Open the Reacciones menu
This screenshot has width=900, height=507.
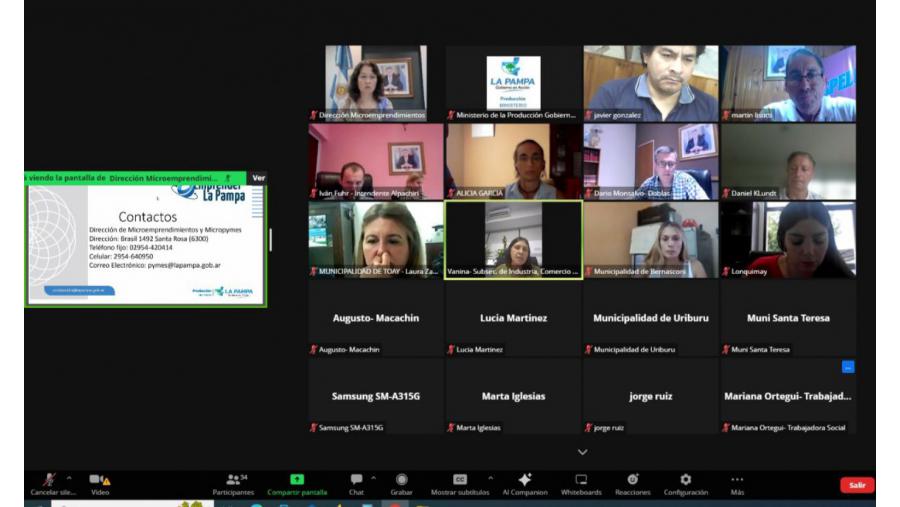pos(633,484)
